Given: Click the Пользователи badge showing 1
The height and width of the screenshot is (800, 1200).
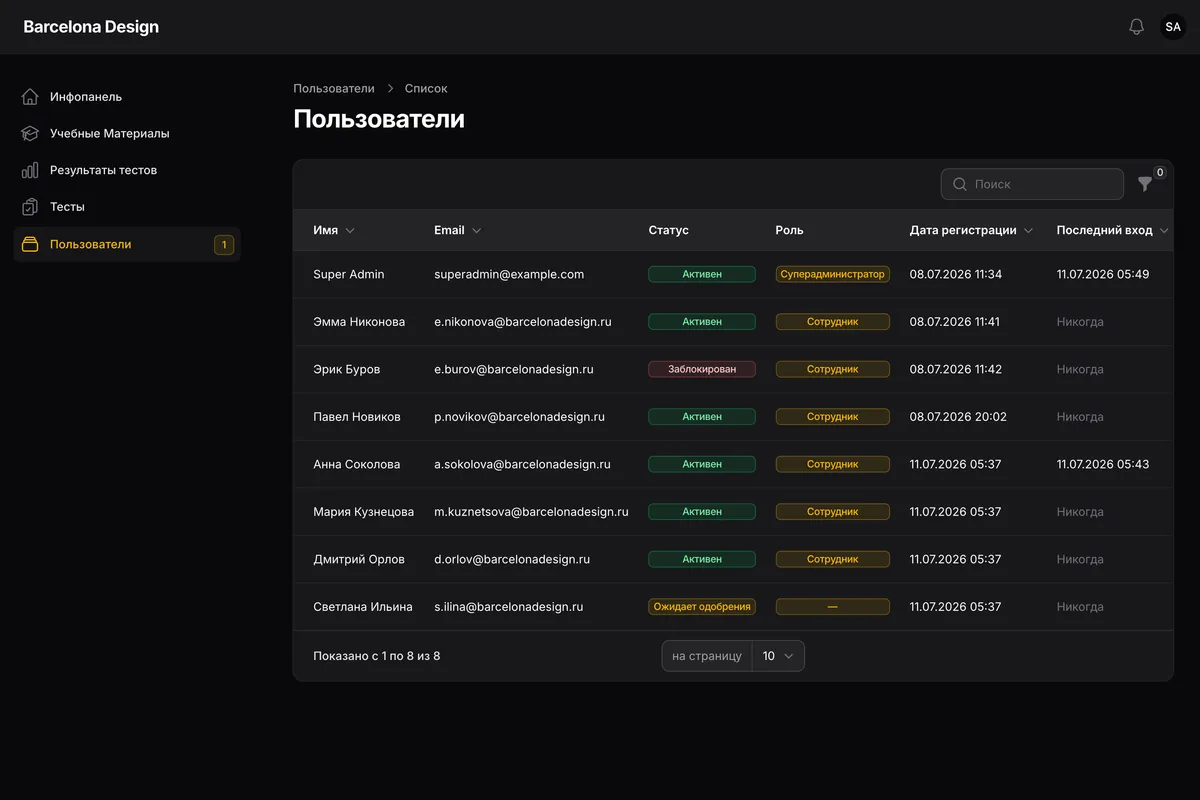Looking at the screenshot, I should click(x=224, y=244).
